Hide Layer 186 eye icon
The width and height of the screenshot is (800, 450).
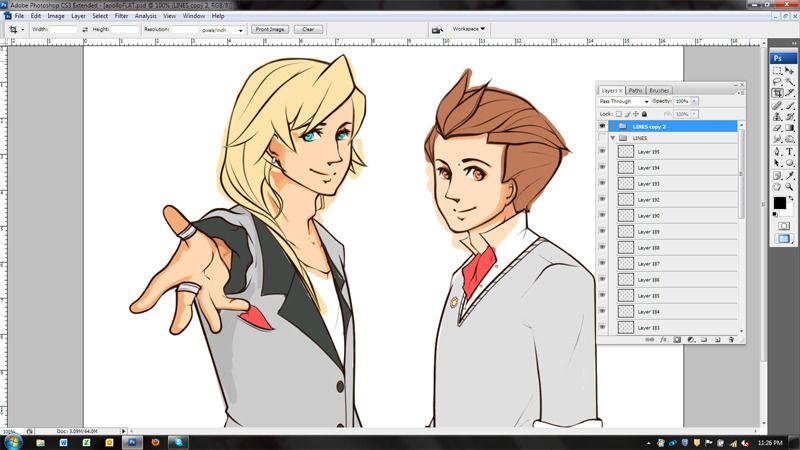(x=602, y=280)
